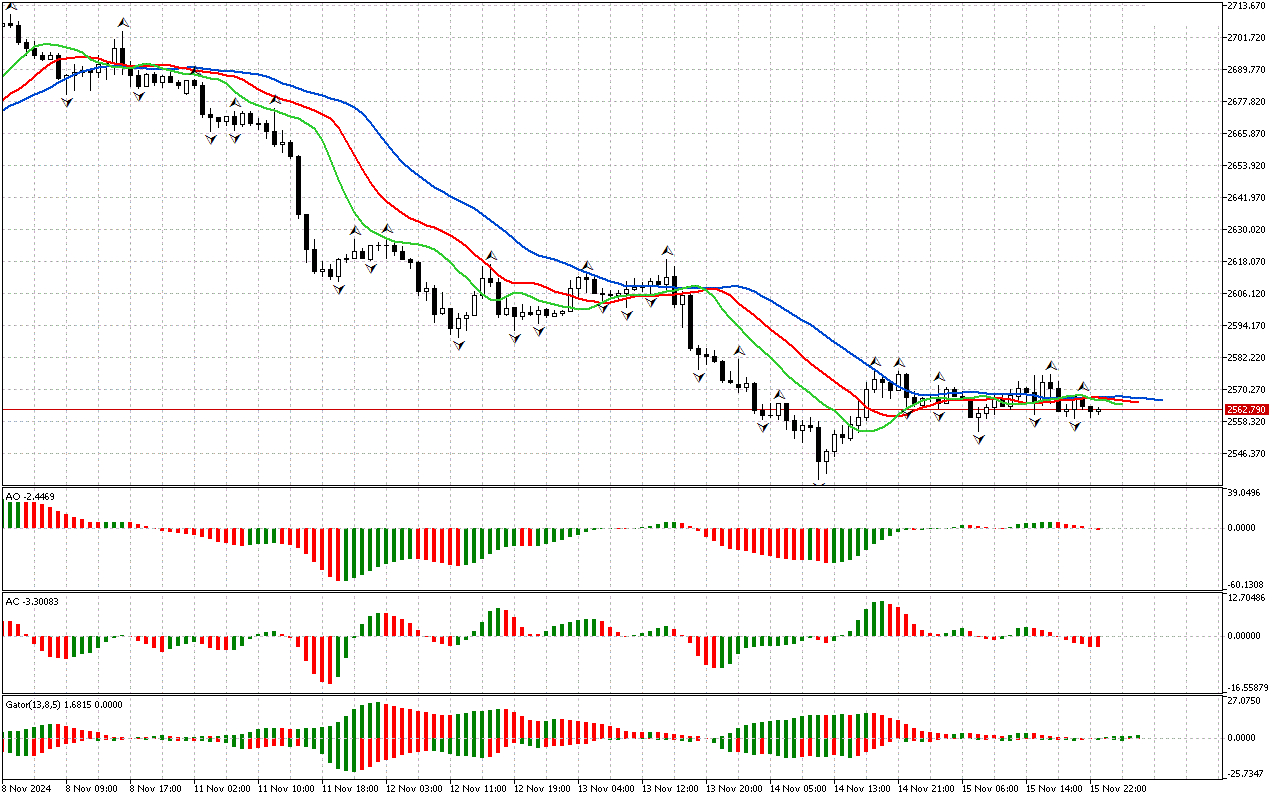Screen dimensions: 1280x800
Task: Click the 39.0424 value on AO scale
Action: [1246, 494]
